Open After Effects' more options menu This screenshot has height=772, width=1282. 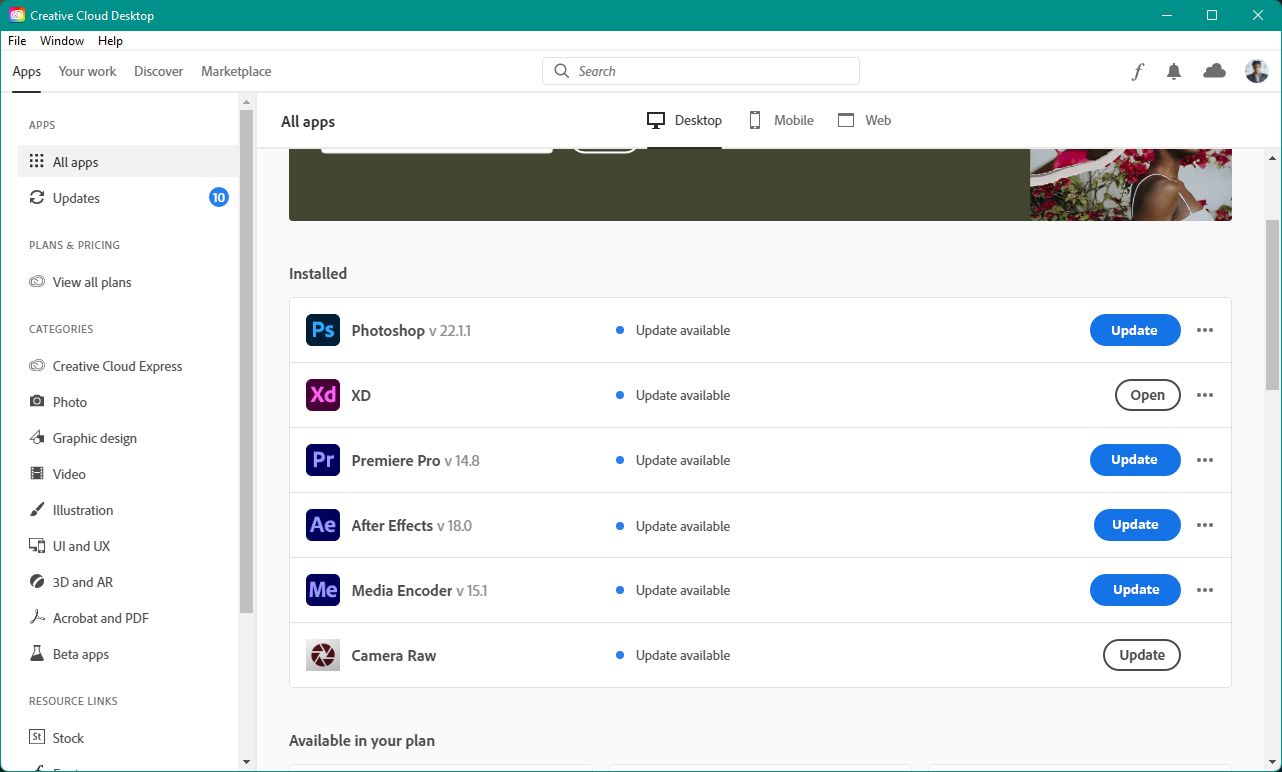click(1205, 525)
